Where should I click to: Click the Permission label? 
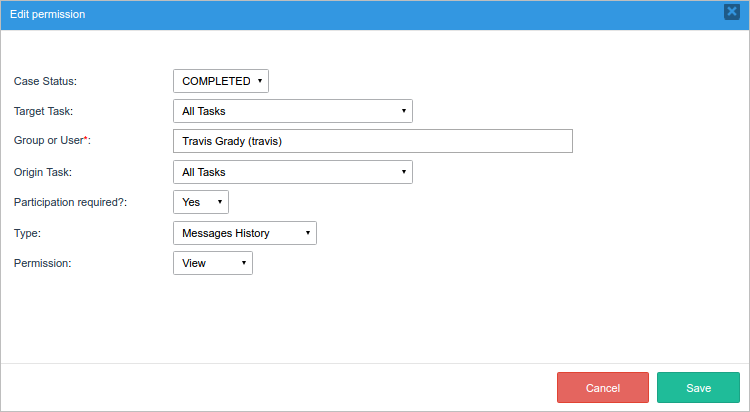coord(43,263)
